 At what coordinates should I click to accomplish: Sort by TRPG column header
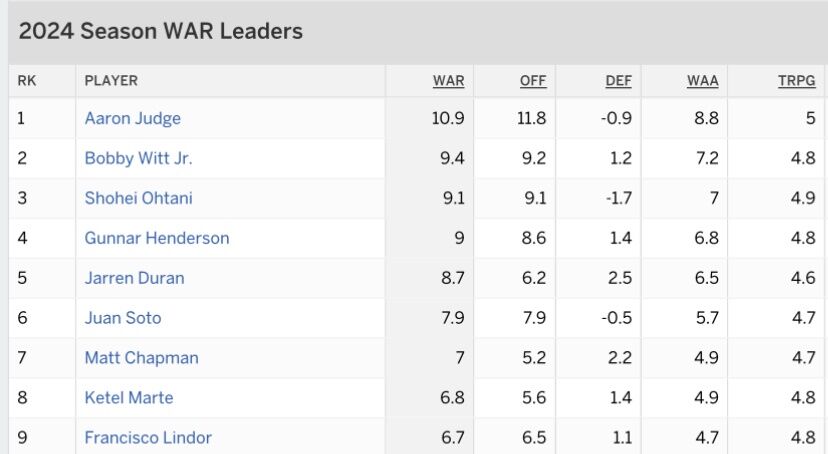(796, 81)
